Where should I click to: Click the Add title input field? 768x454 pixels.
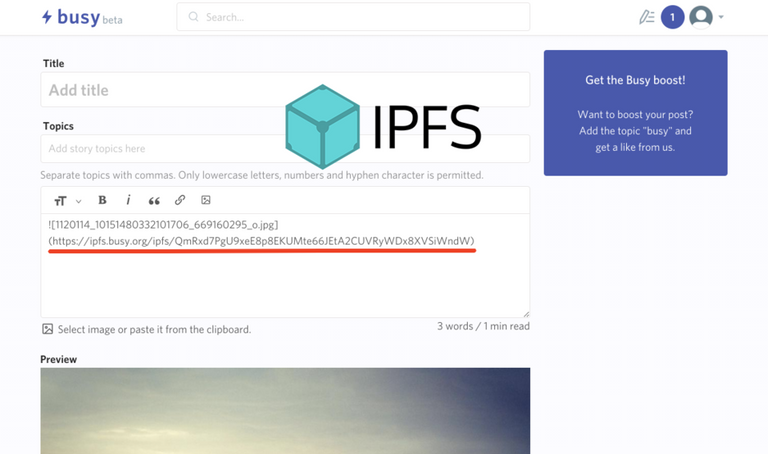(x=285, y=90)
